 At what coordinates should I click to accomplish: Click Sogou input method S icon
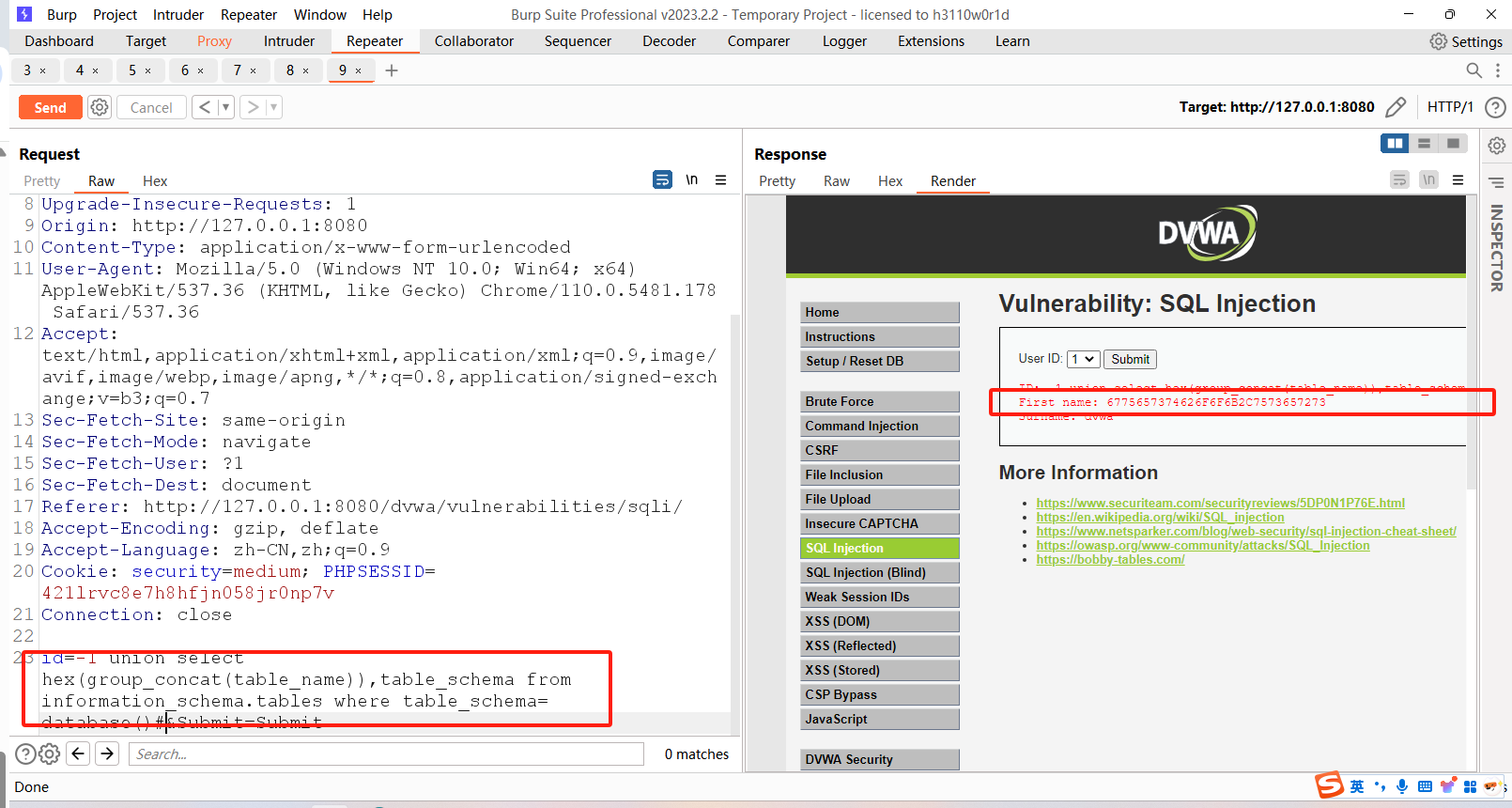coord(1330,785)
